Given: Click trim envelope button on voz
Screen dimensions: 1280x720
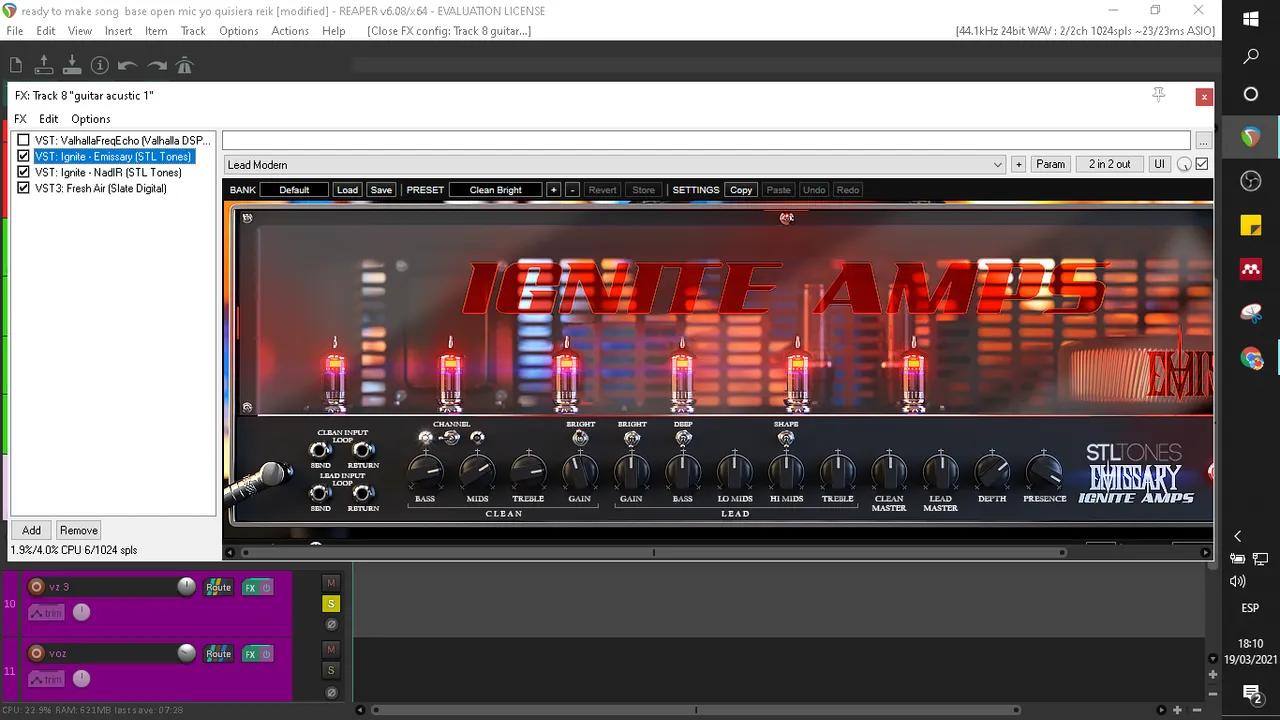Looking at the screenshot, I should click(x=46, y=679).
